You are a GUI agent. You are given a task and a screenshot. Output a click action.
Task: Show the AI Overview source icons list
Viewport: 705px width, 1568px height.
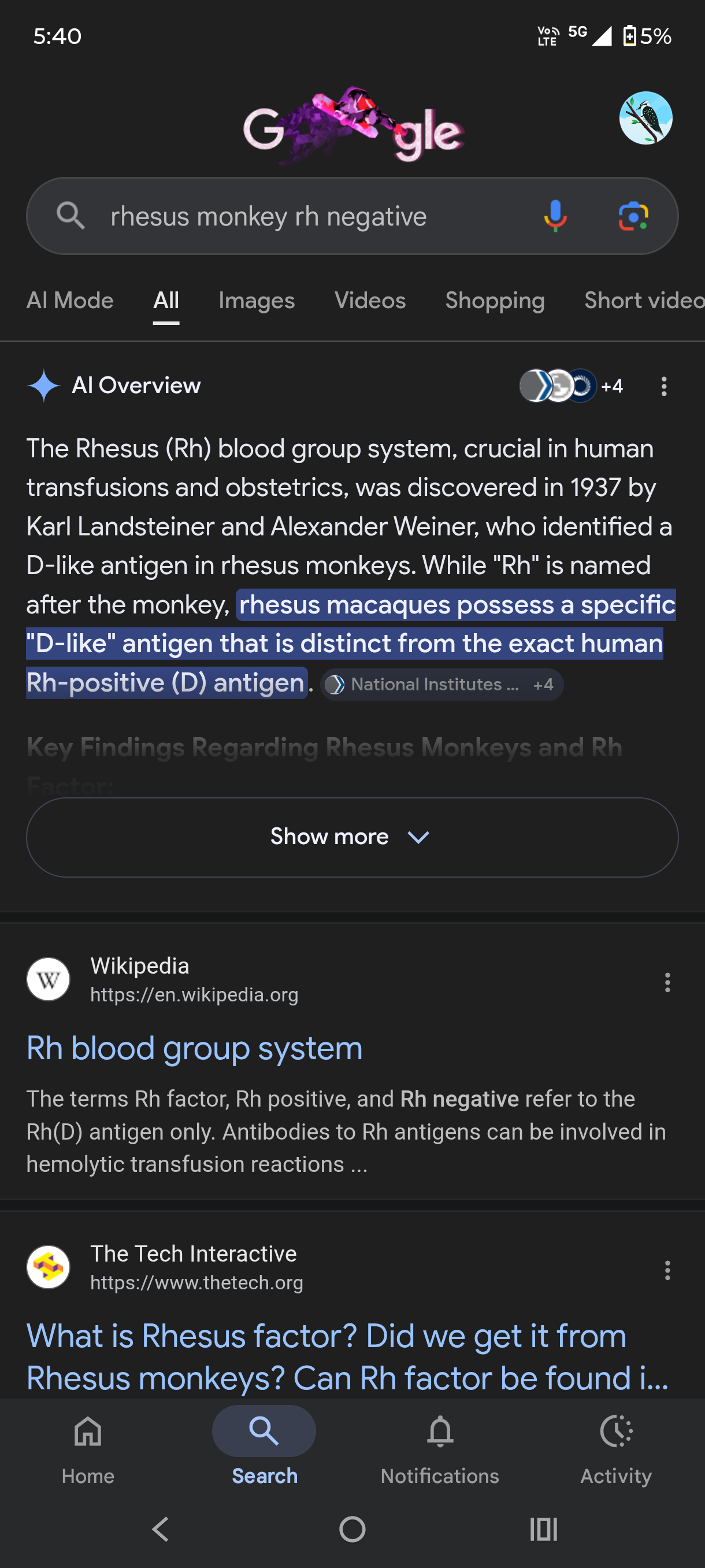click(570, 386)
